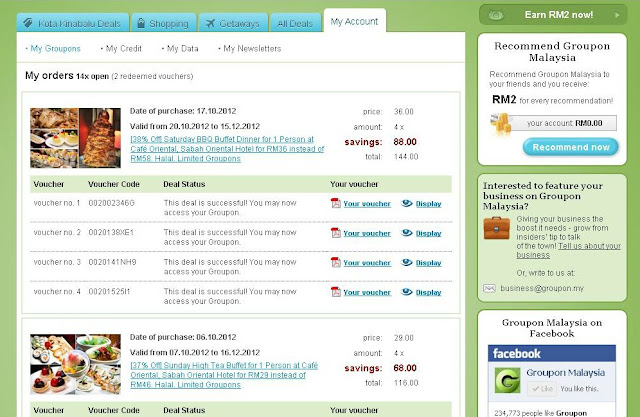
Task: Click the tag icon on Kota Kinabalu Deals
Action: [28, 23]
